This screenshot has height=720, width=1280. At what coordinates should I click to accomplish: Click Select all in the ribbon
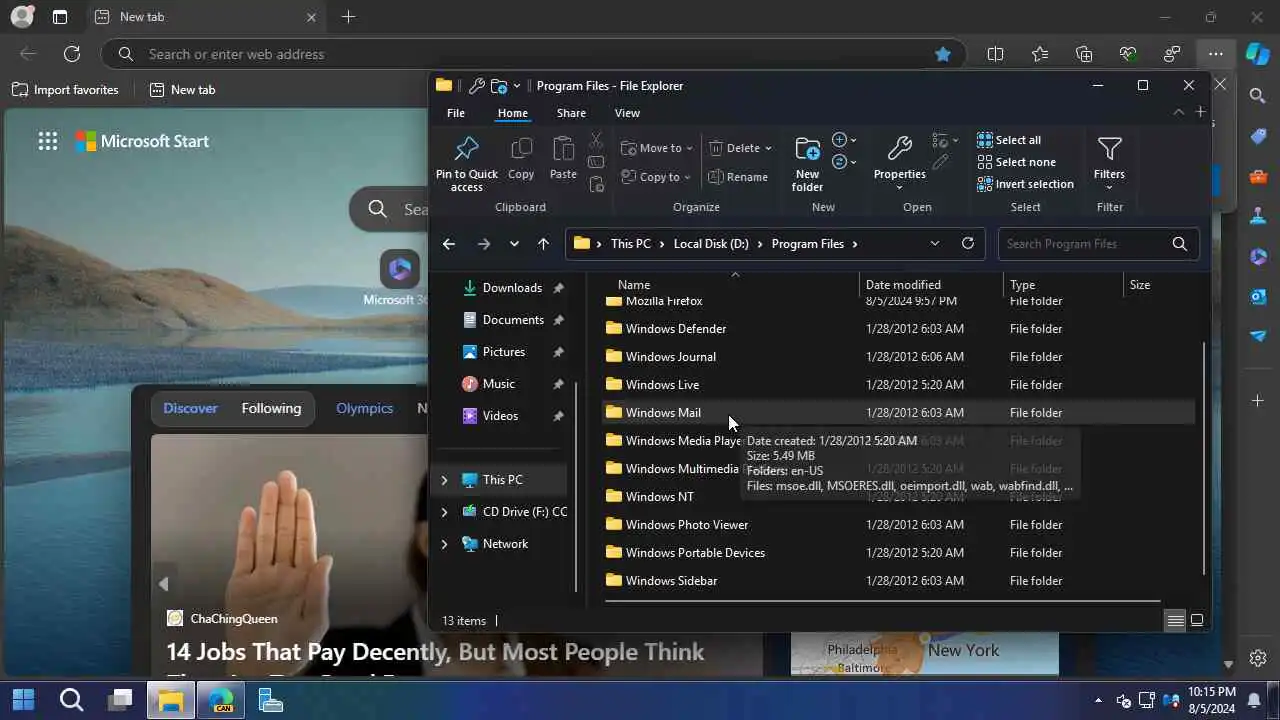tap(1009, 140)
